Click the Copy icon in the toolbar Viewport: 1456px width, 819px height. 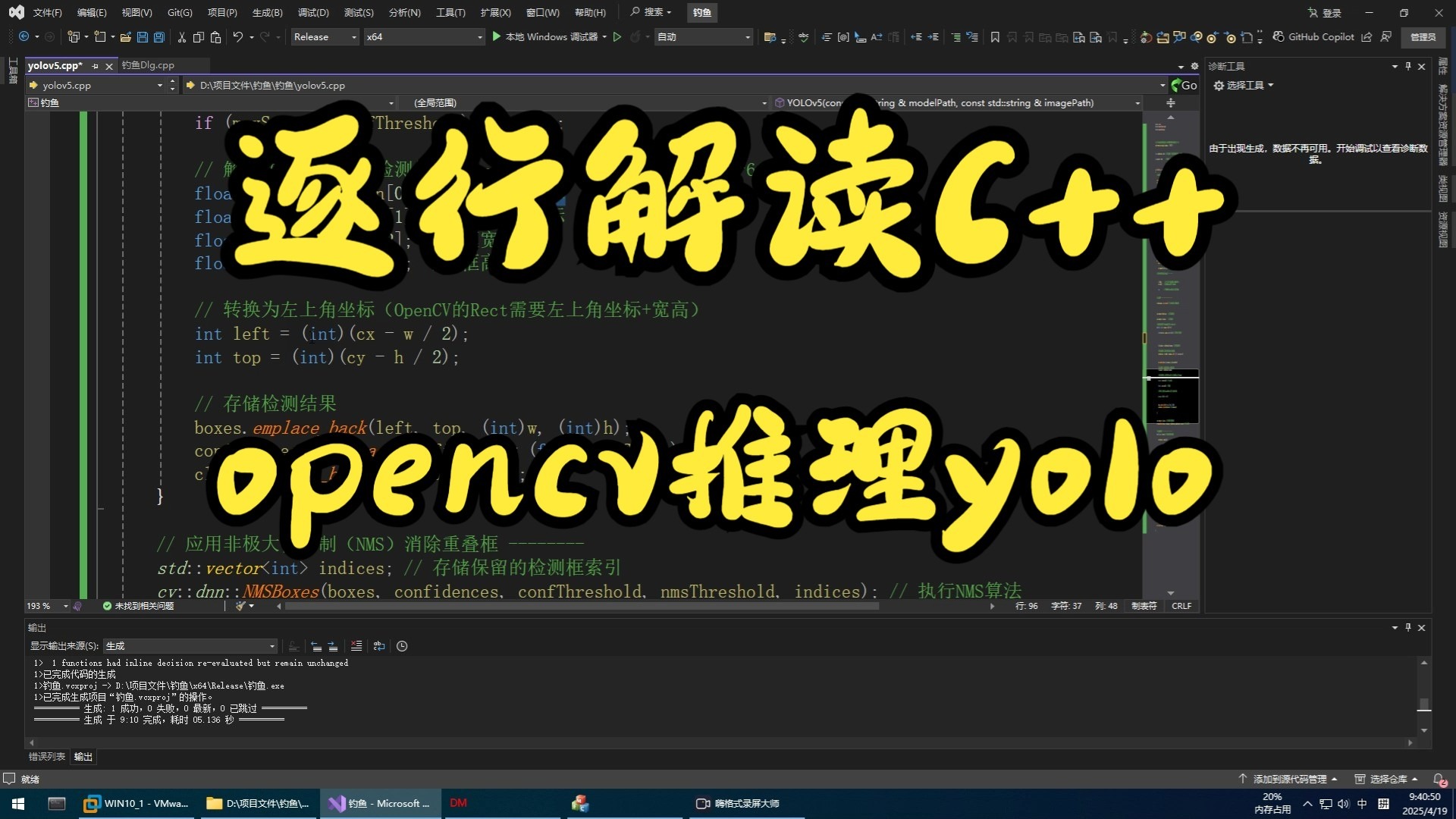199,36
